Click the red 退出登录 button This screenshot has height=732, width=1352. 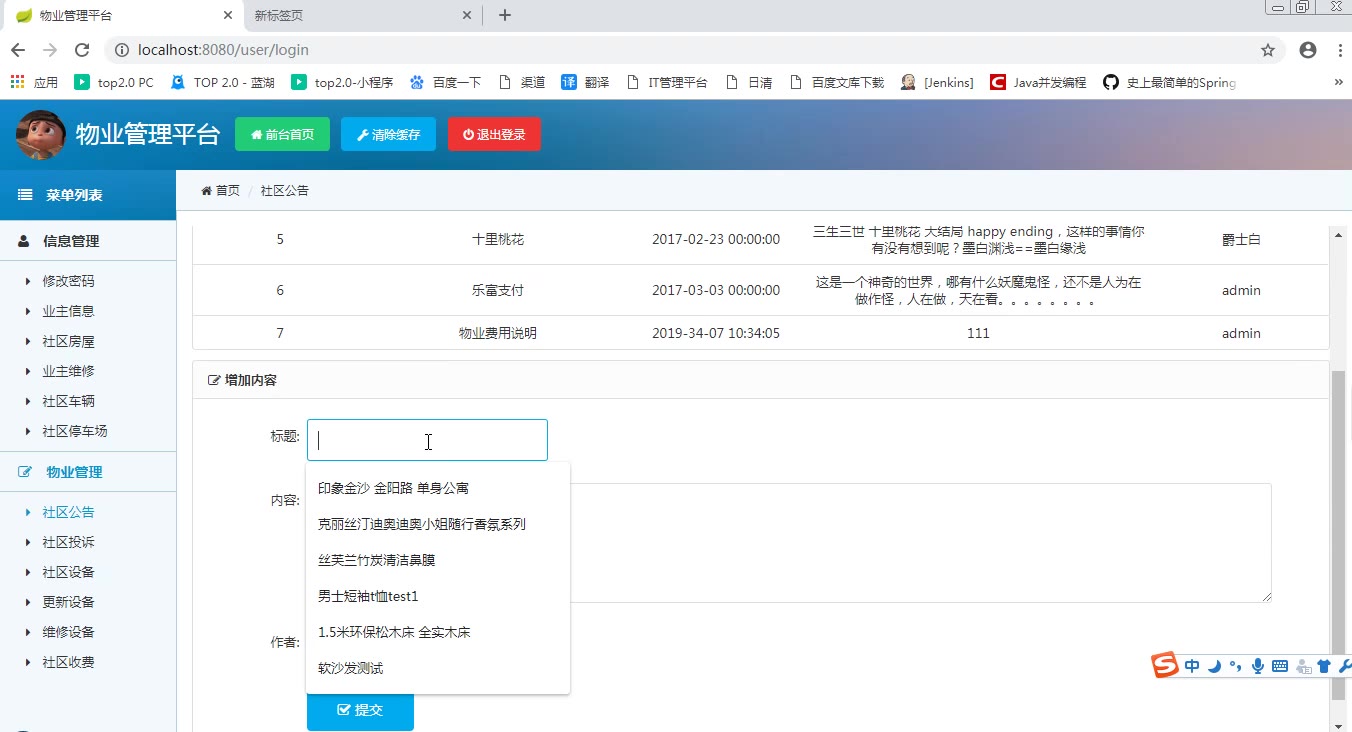coord(494,135)
